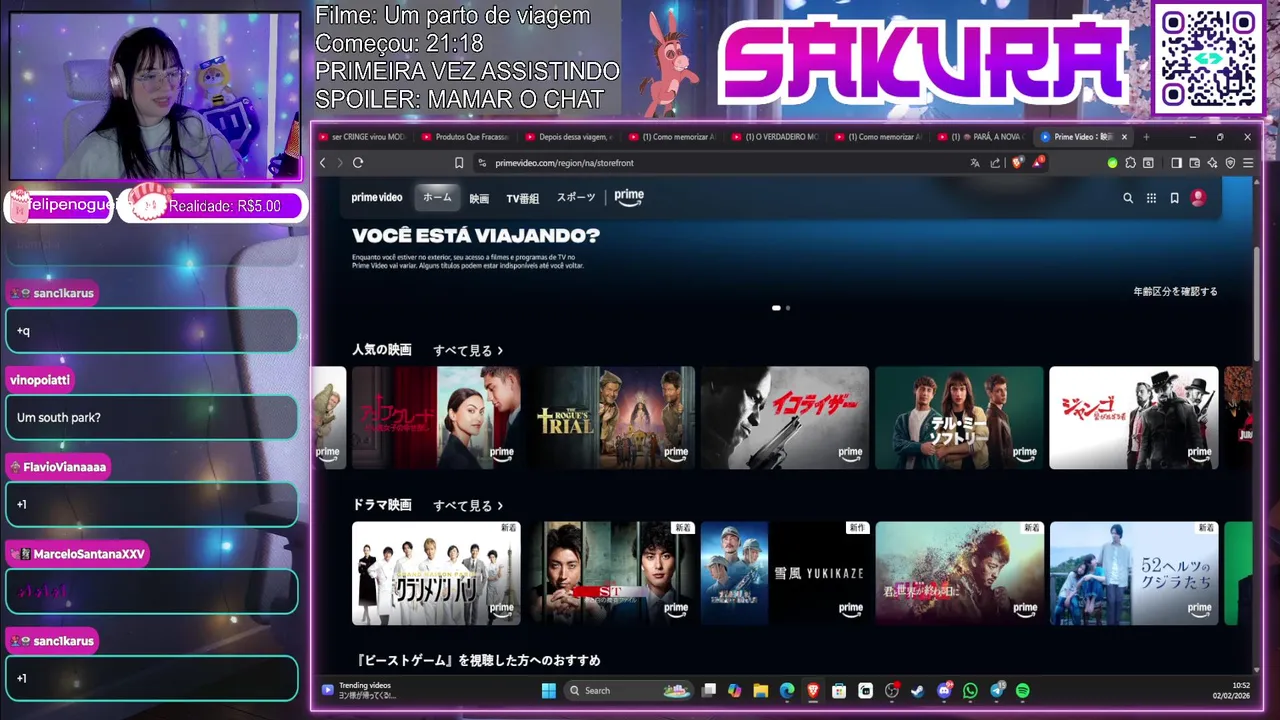
Task: Click the prime video logo
Action: point(377,198)
